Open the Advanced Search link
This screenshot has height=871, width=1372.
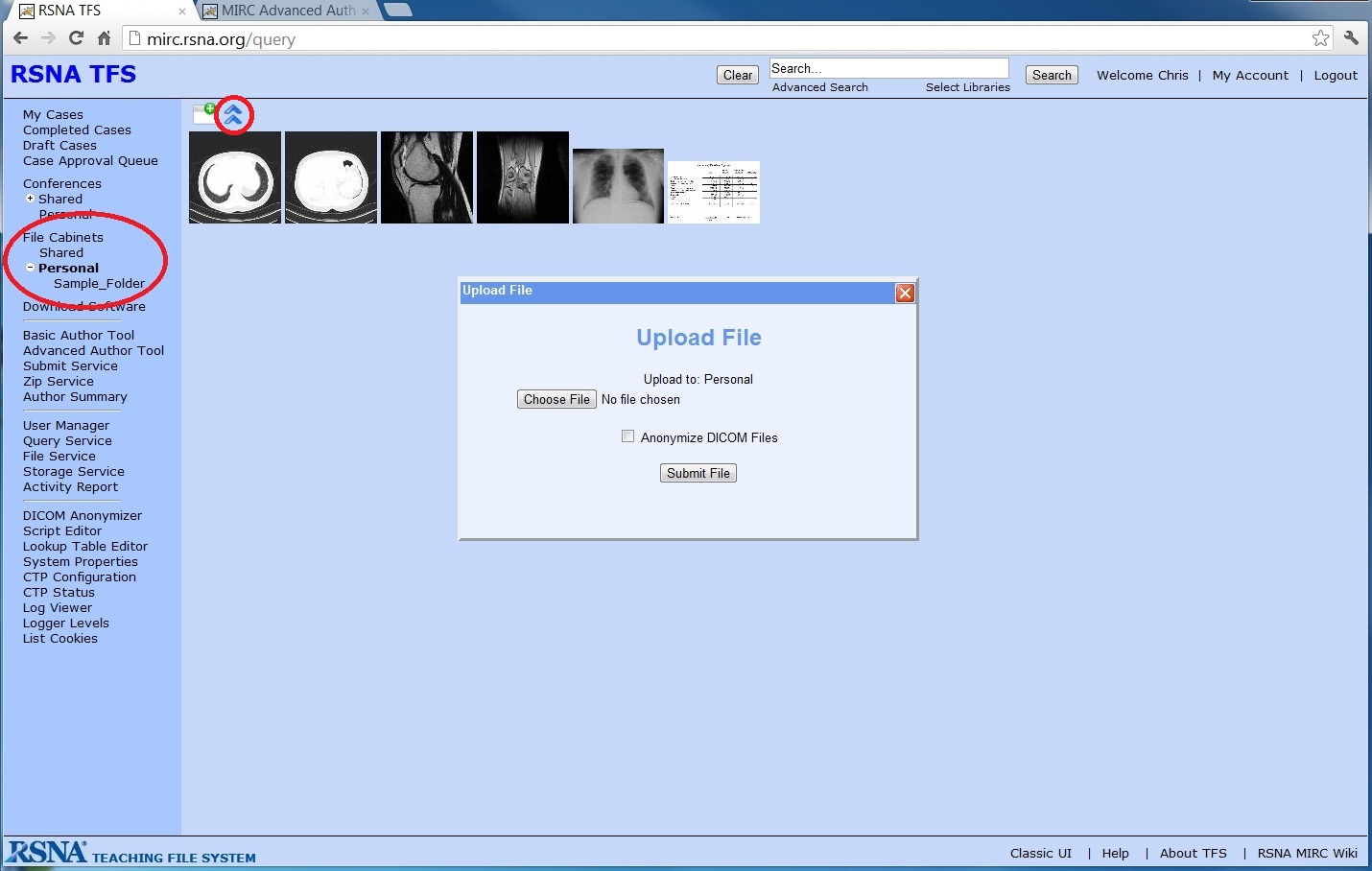[x=820, y=87]
